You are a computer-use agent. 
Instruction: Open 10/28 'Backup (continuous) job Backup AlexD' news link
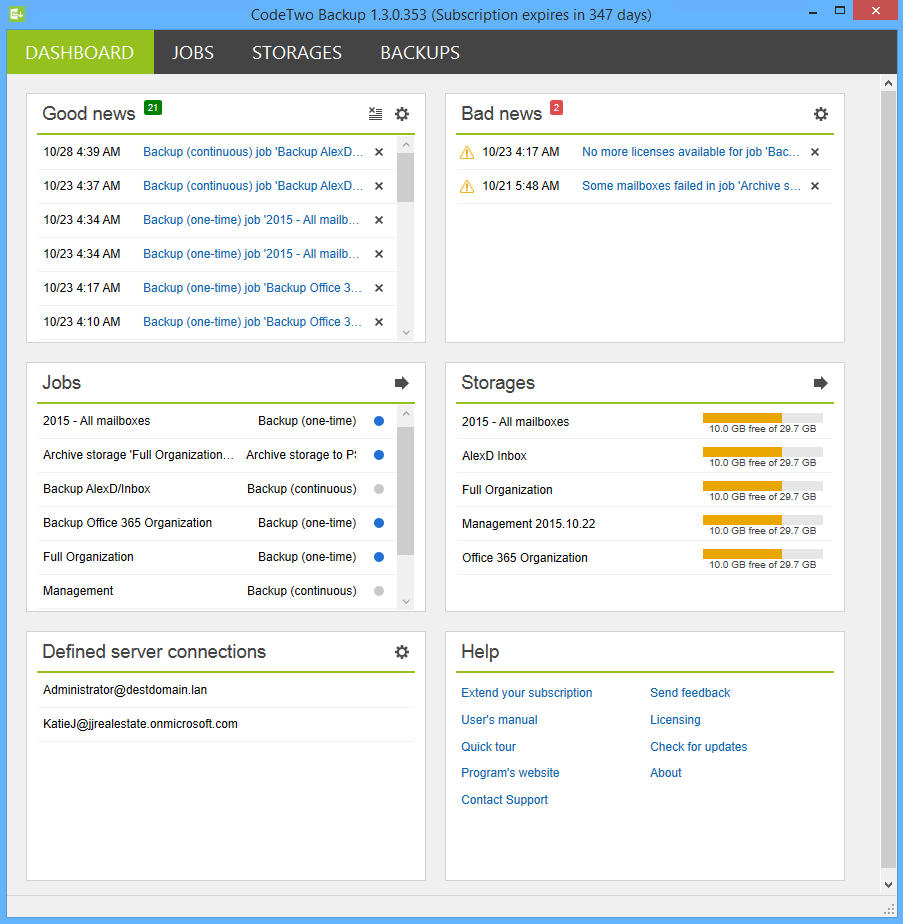tap(253, 152)
